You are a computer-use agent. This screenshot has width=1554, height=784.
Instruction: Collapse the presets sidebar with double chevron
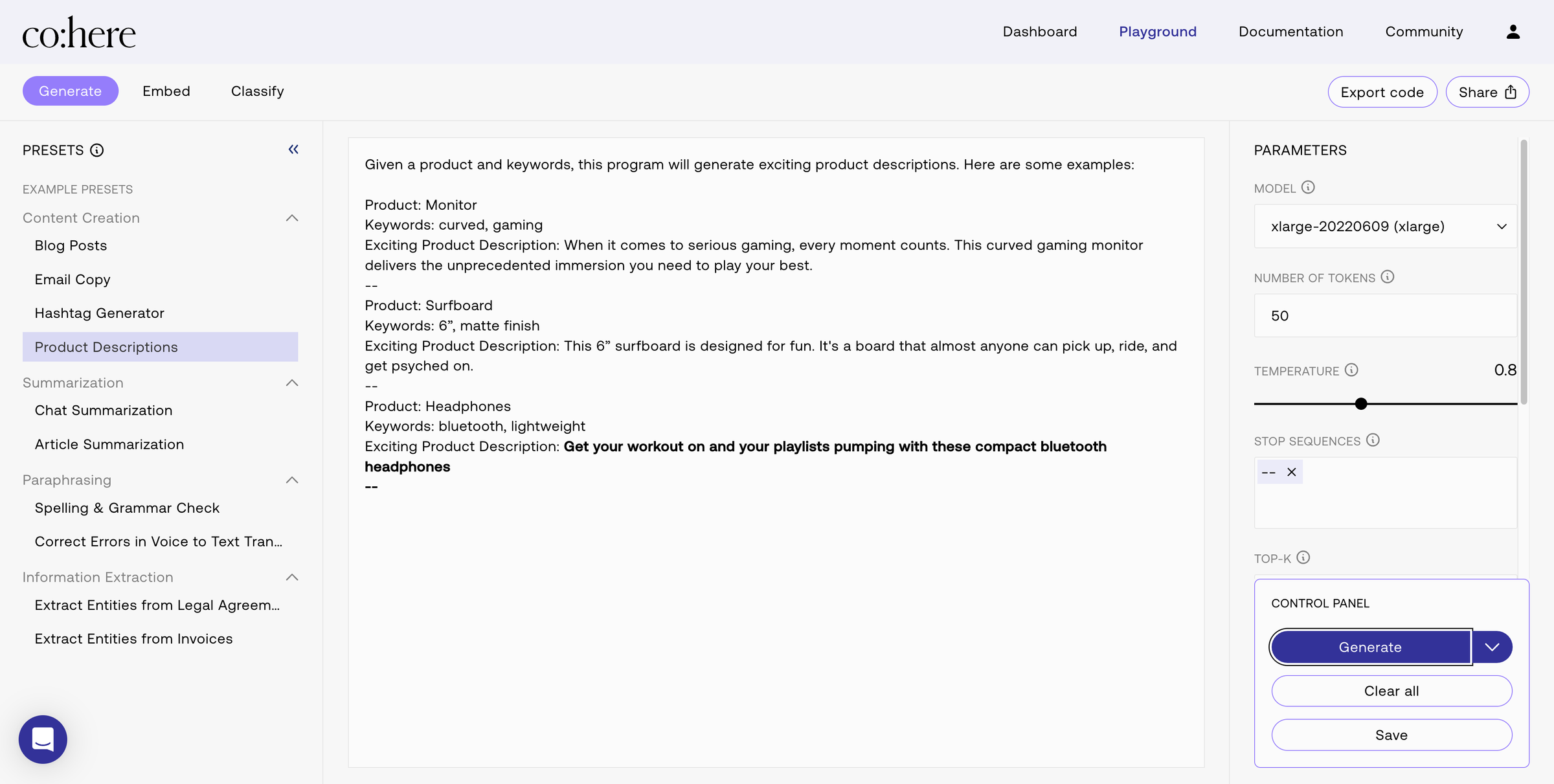tap(293, 149)
